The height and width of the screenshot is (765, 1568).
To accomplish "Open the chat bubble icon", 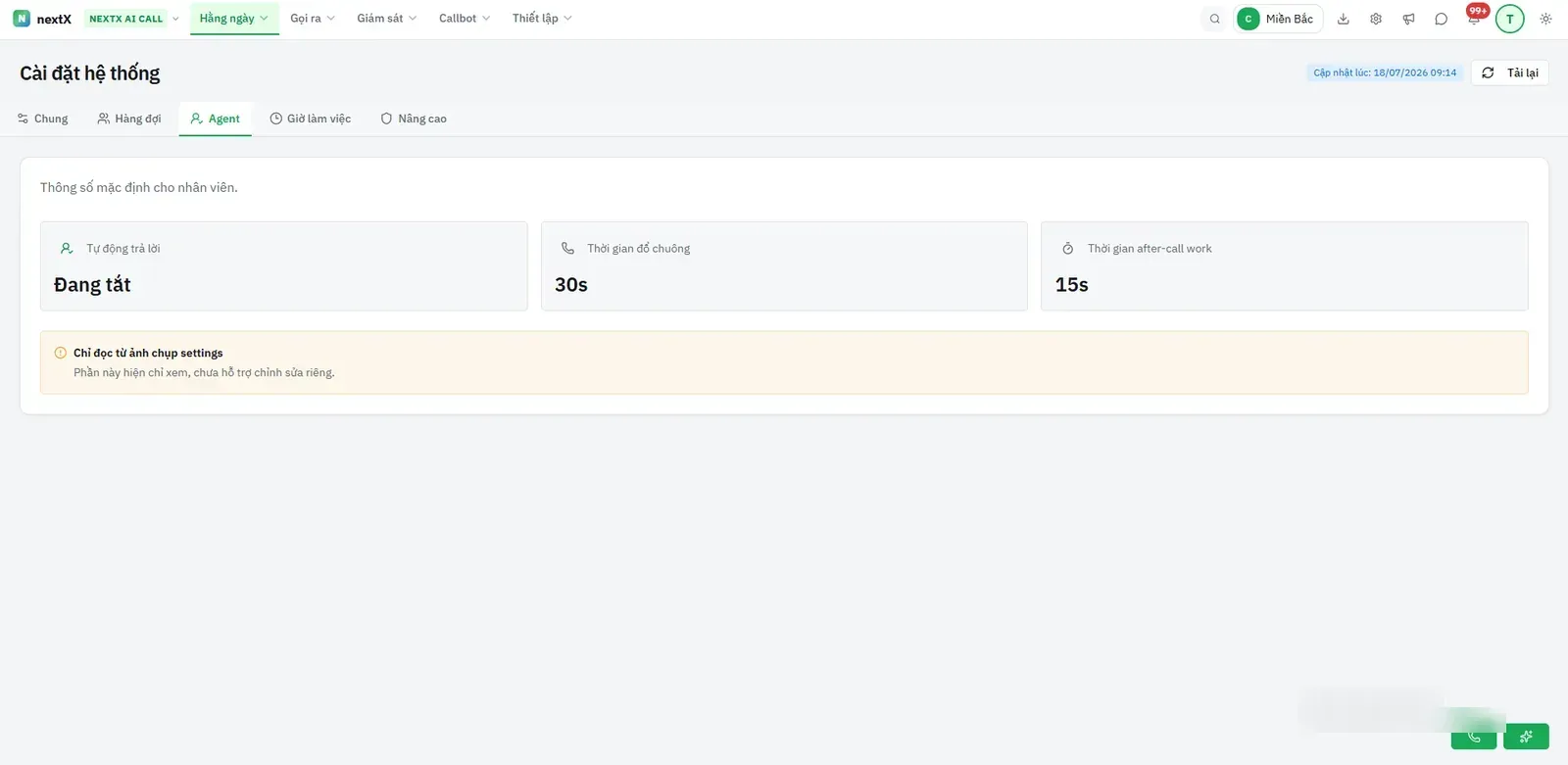I will point(1441,19).
